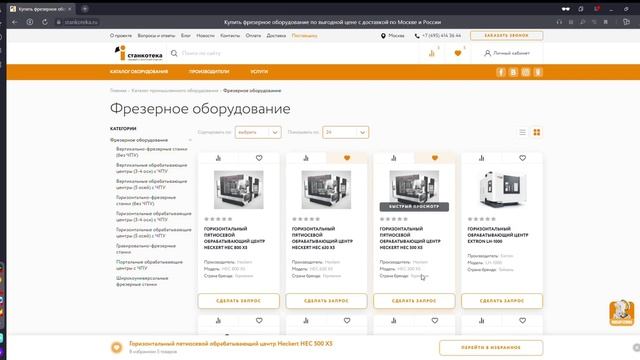Screen dimensions: 640x360
Task: Open УСЛУГИ menu
Action: click(x=259, y=72)
